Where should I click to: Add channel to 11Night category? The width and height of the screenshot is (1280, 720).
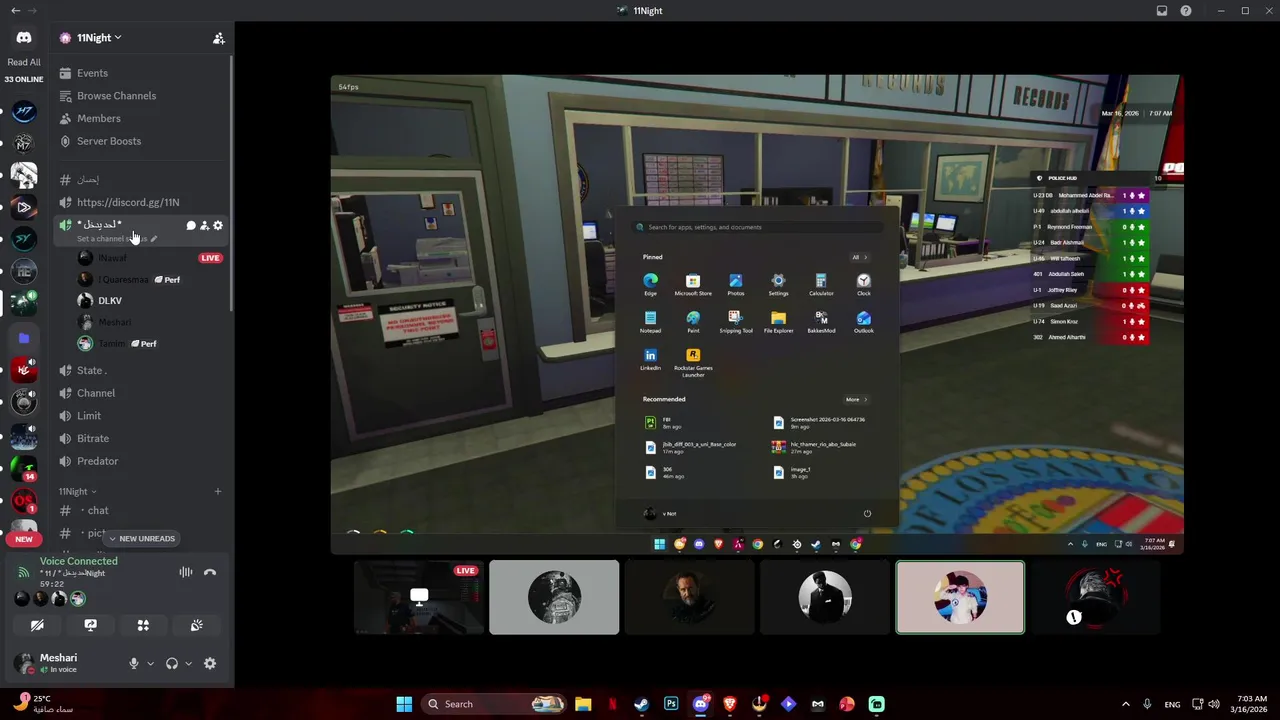(218, 492)
